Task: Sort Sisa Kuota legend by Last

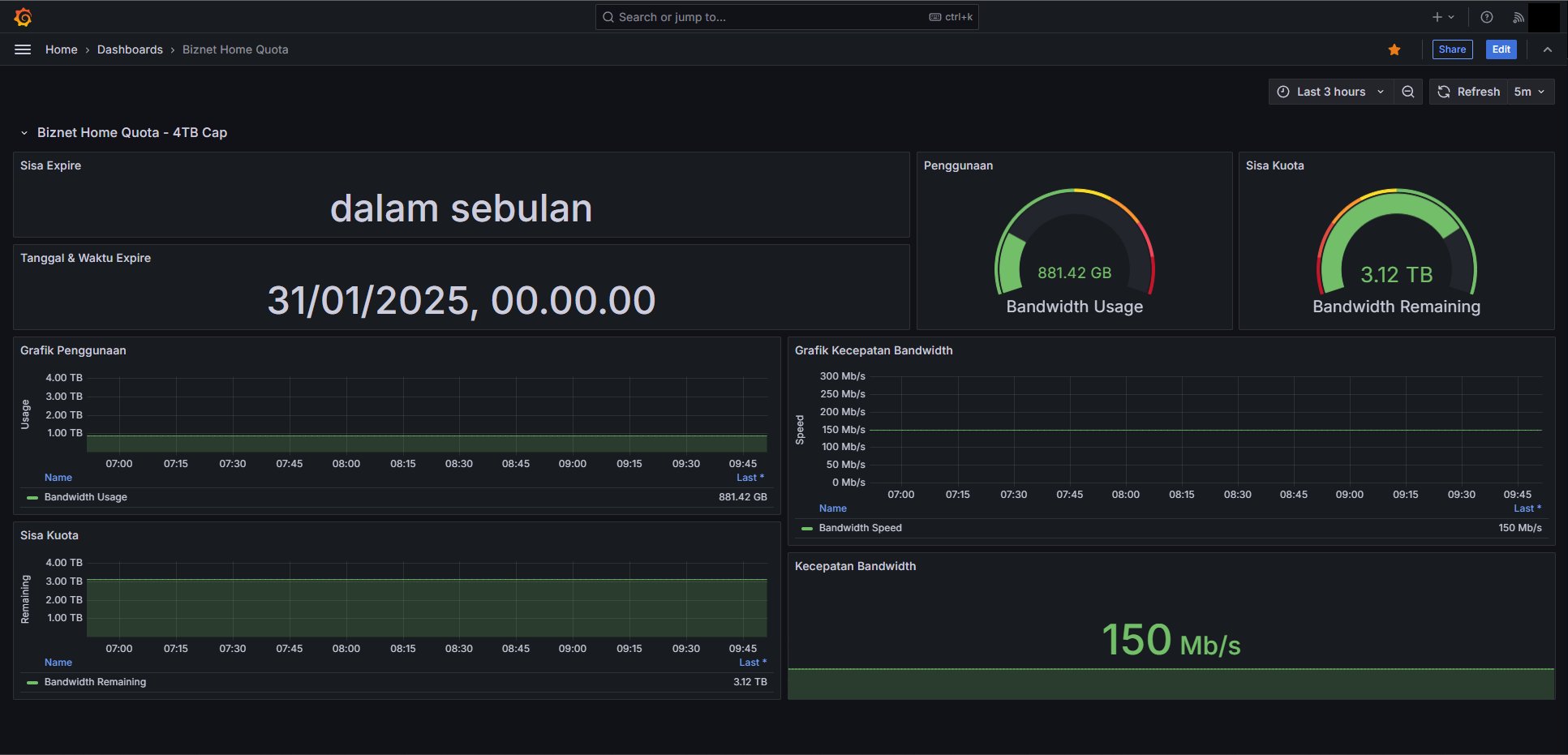Action: coord(753,663)
